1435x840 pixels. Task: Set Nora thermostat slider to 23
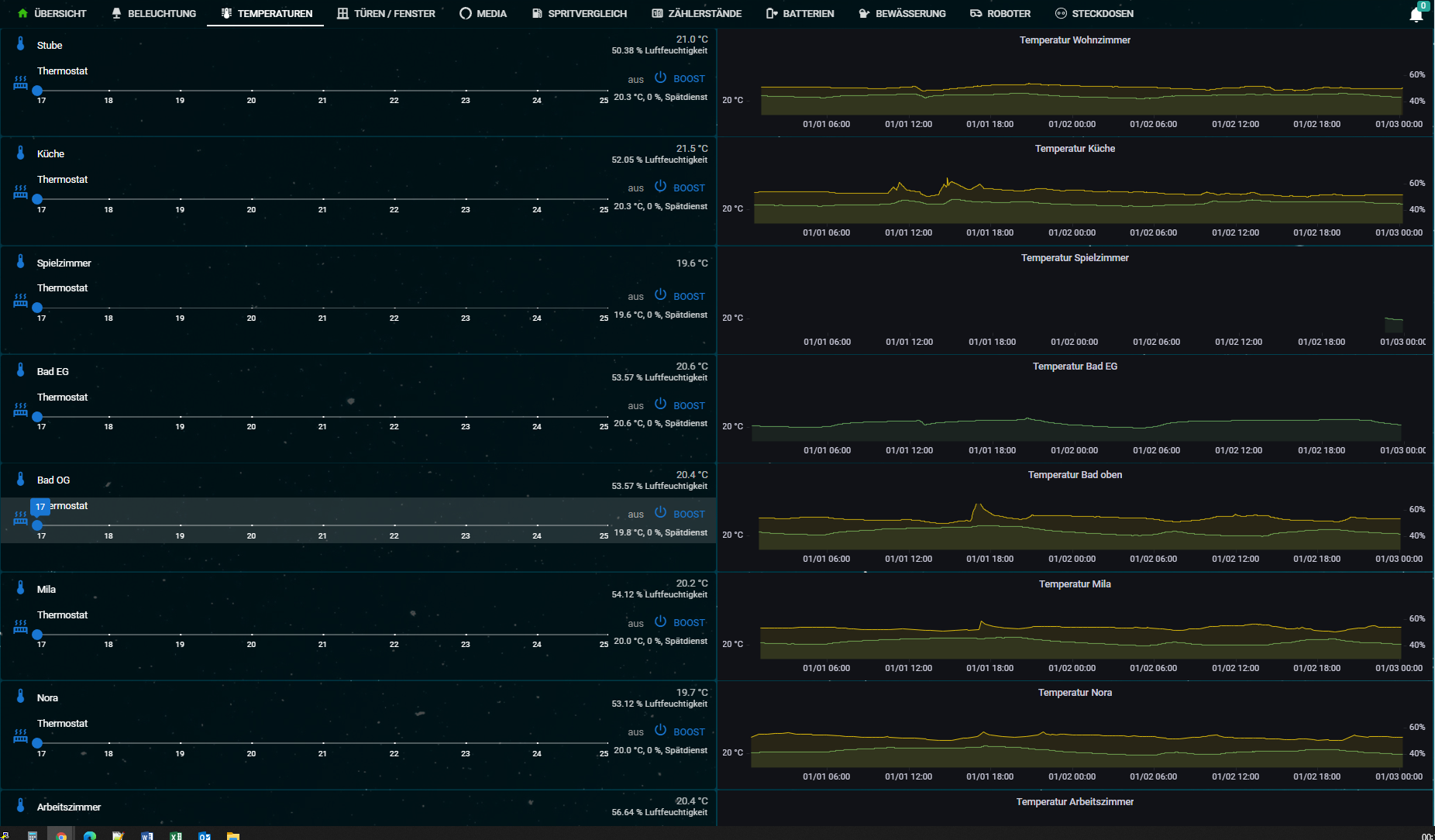coord(465,743)
